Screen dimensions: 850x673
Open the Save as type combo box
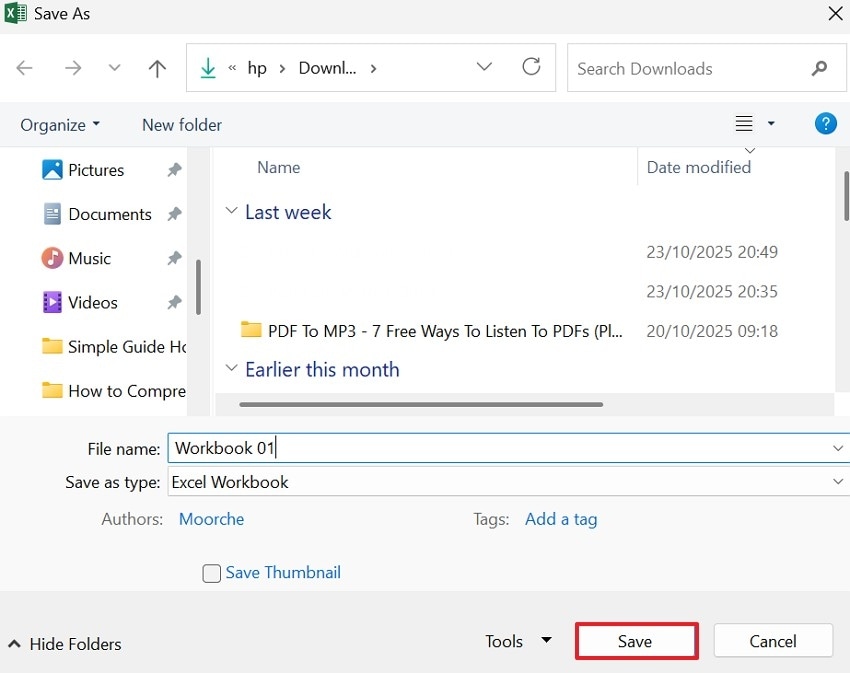(x=508, y=482)
